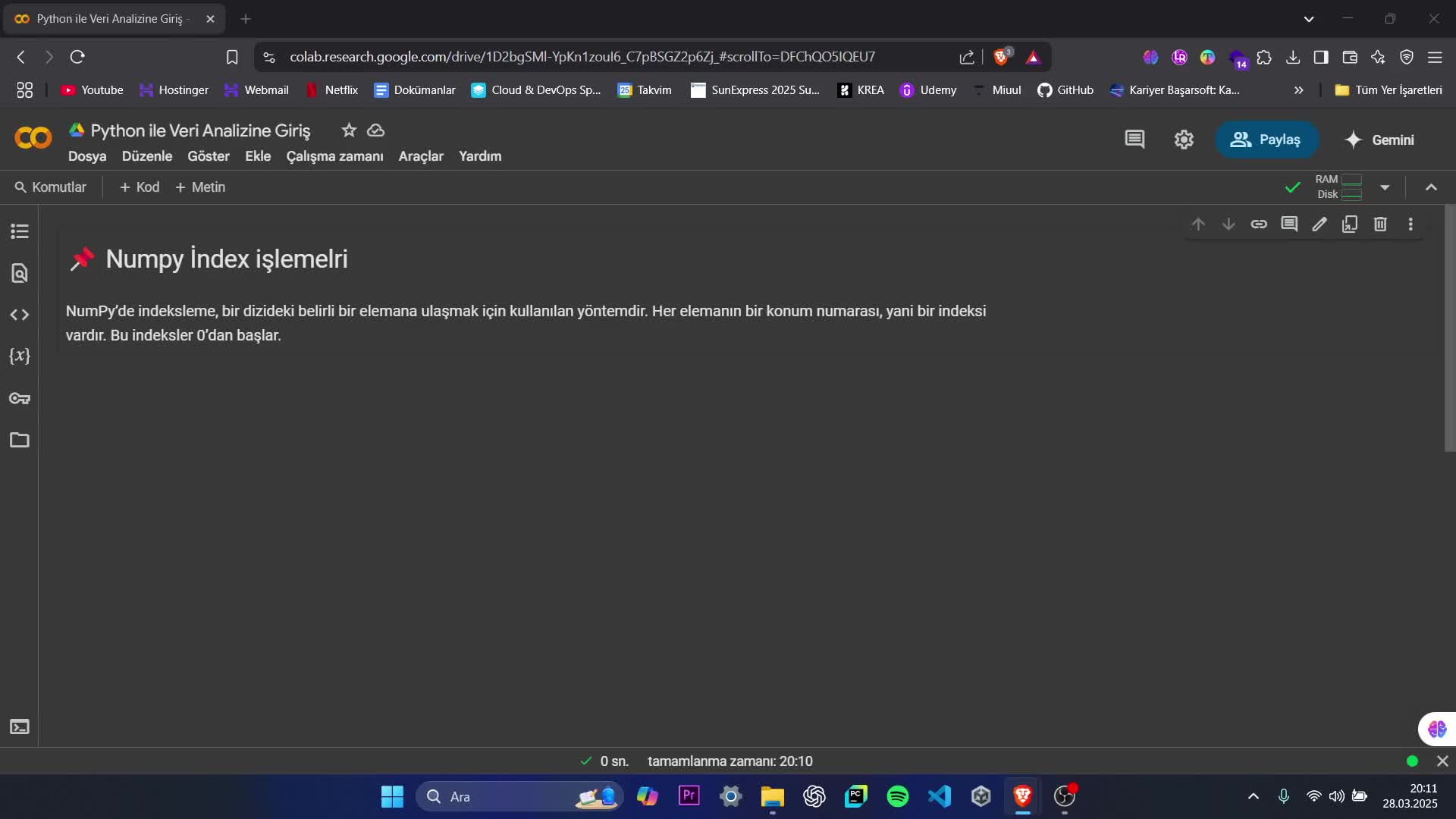Add a comment to the cell
The image size is (1456, 819).
pyautogui.click(x=1289, y=224)
